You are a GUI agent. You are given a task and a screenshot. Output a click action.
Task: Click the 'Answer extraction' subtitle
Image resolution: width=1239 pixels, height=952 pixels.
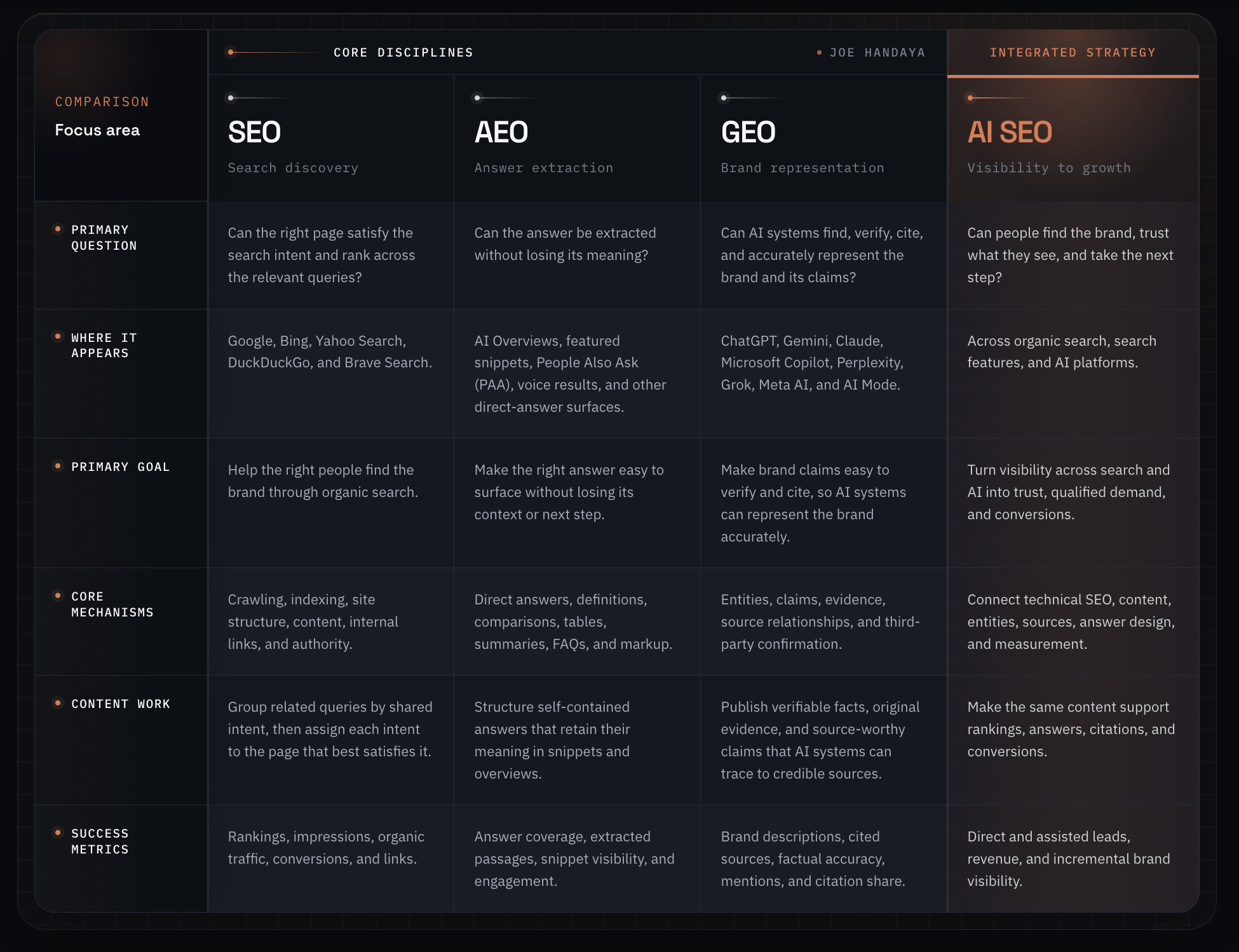tap(544, 168)
